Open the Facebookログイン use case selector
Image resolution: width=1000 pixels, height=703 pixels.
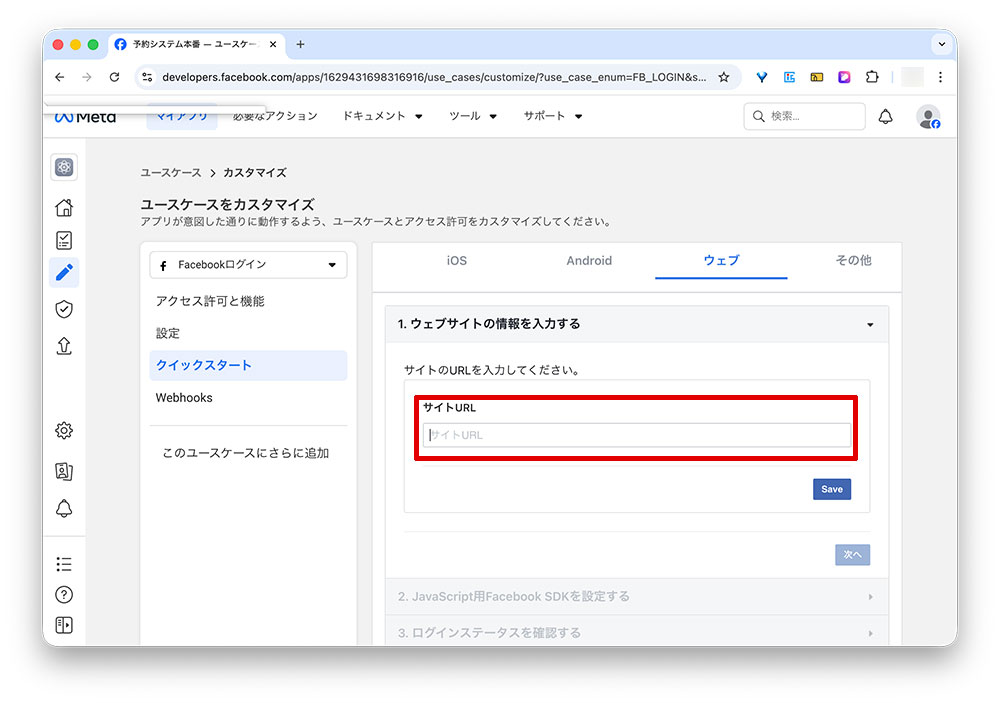248,264
